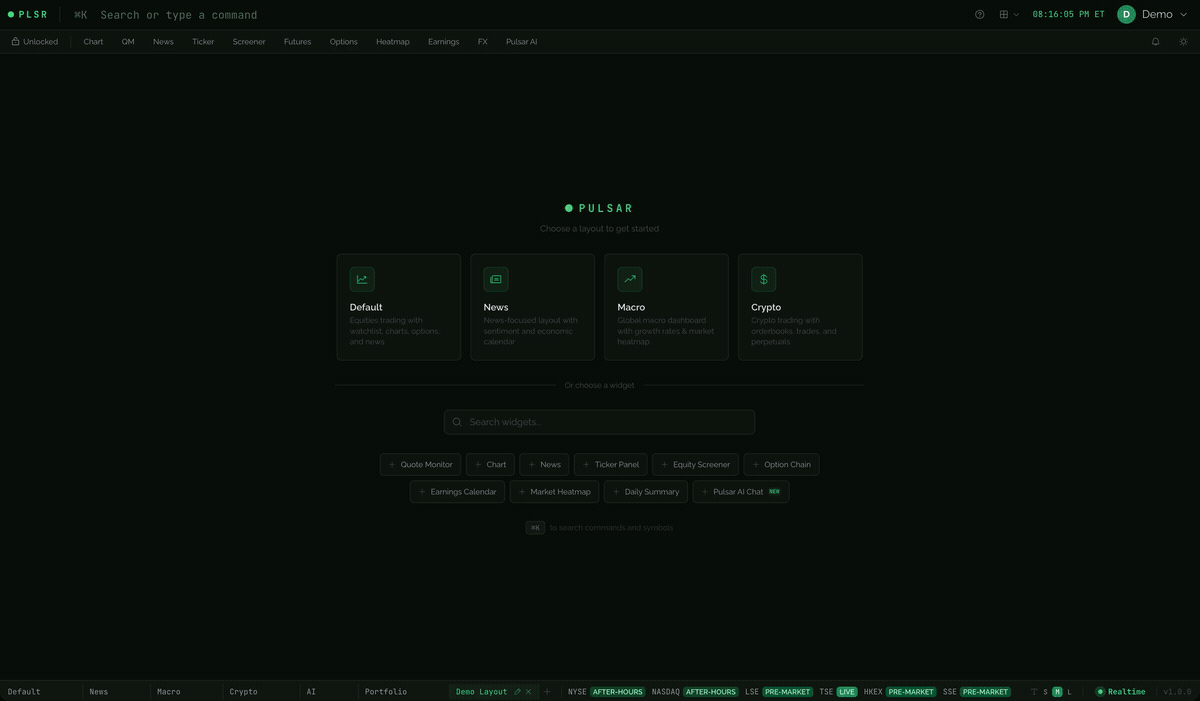Open the Screener menu item
This screenshot has width=1200, height=701.
(249, 42)
